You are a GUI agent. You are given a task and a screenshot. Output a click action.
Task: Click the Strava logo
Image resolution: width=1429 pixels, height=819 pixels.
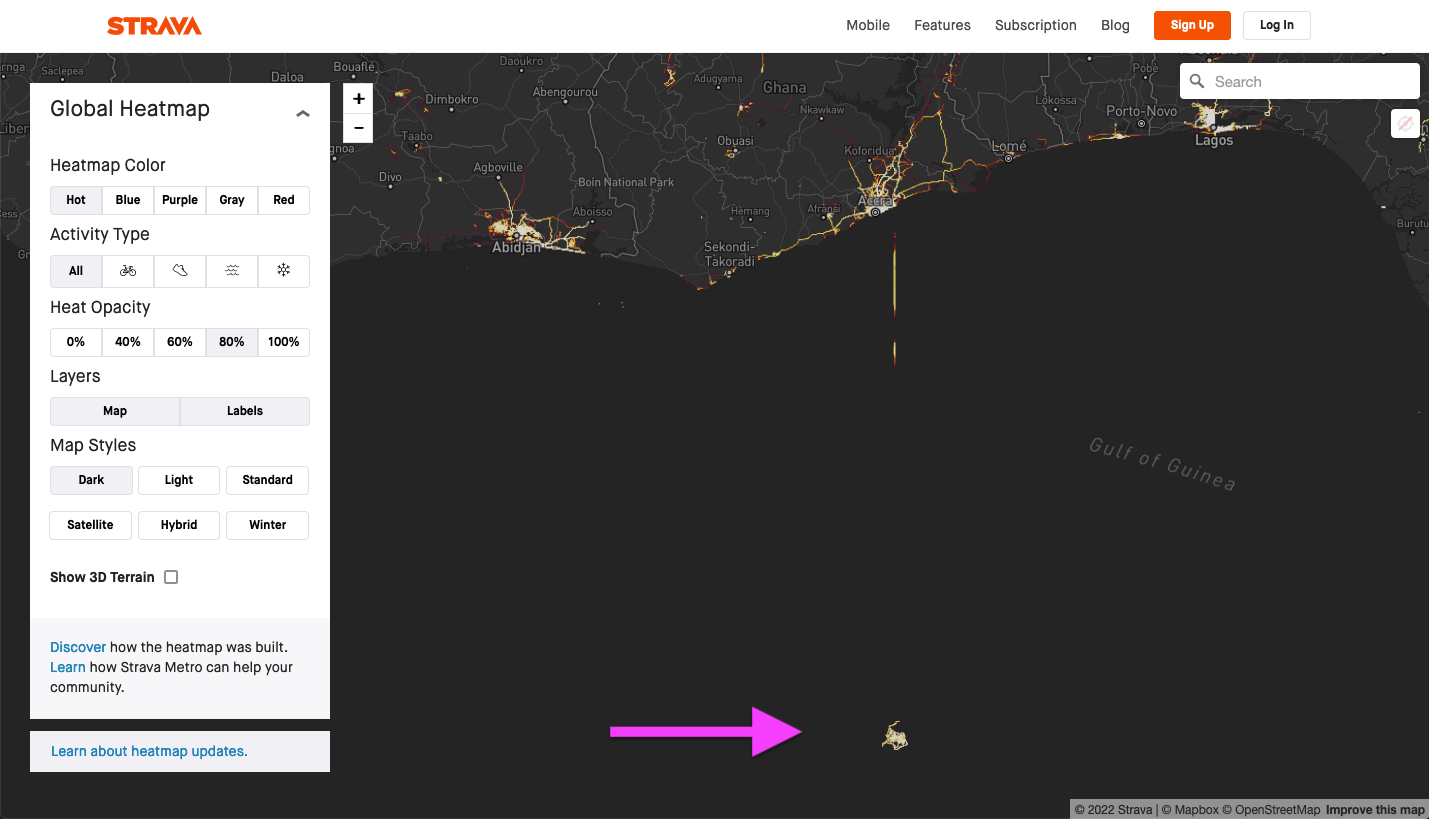coord(154,26)
